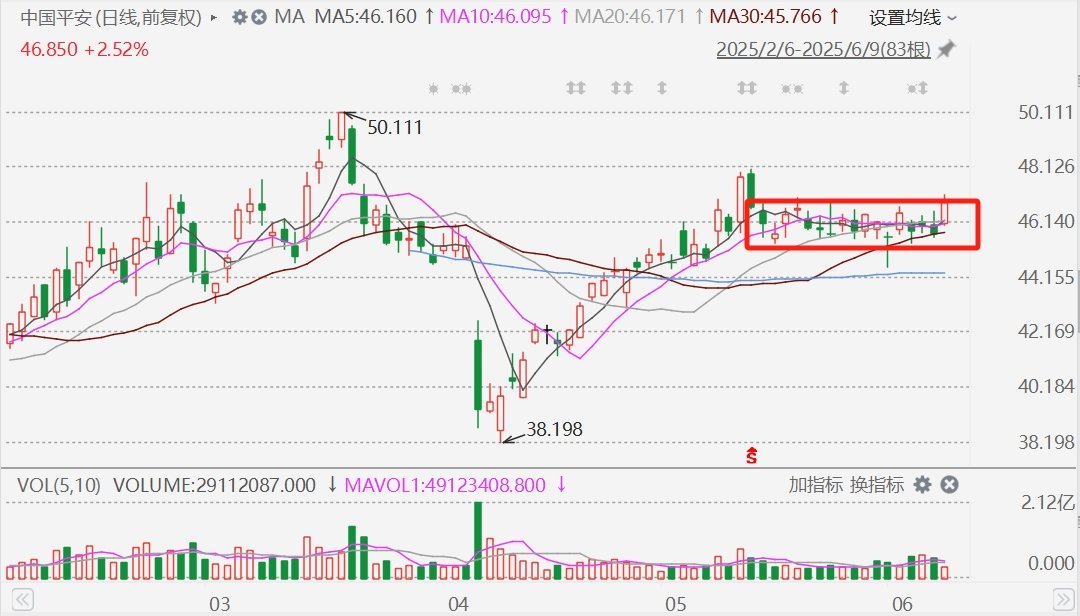
Task: Expand the 中国平安(日线,前复权) period dropdown arrow
Action: [x=214, y=18]
